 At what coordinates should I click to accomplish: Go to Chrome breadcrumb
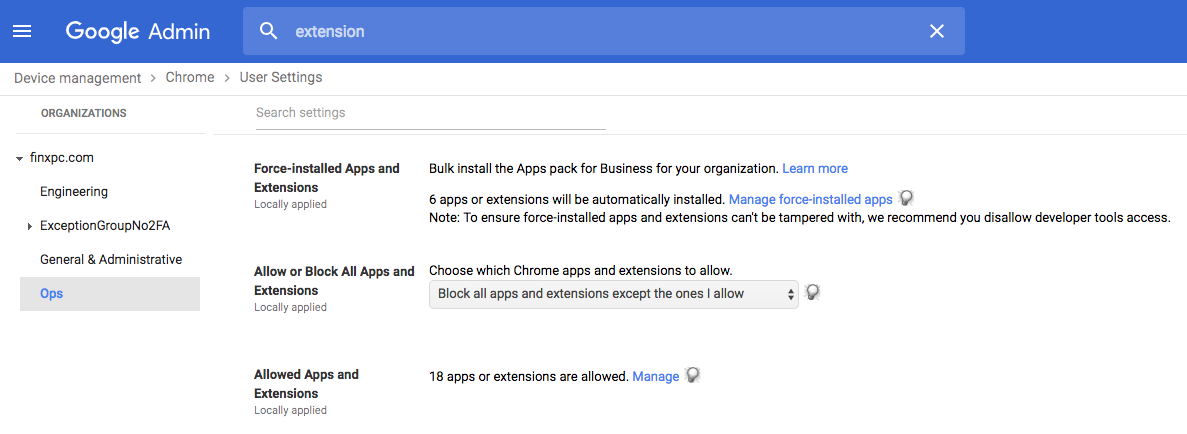[190, 77]
